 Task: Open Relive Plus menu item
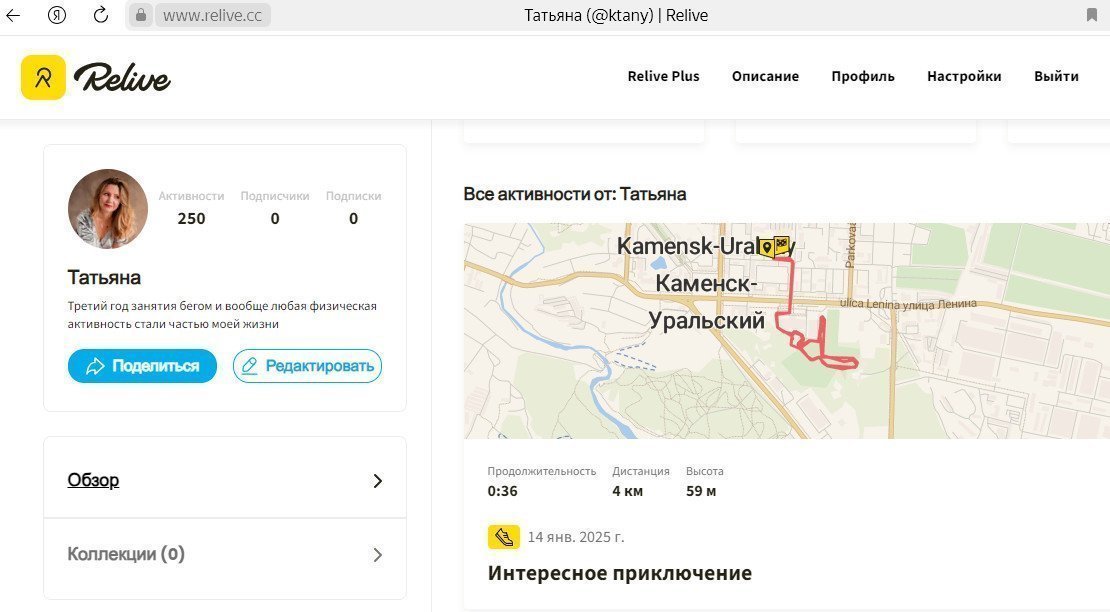point(663,76)
